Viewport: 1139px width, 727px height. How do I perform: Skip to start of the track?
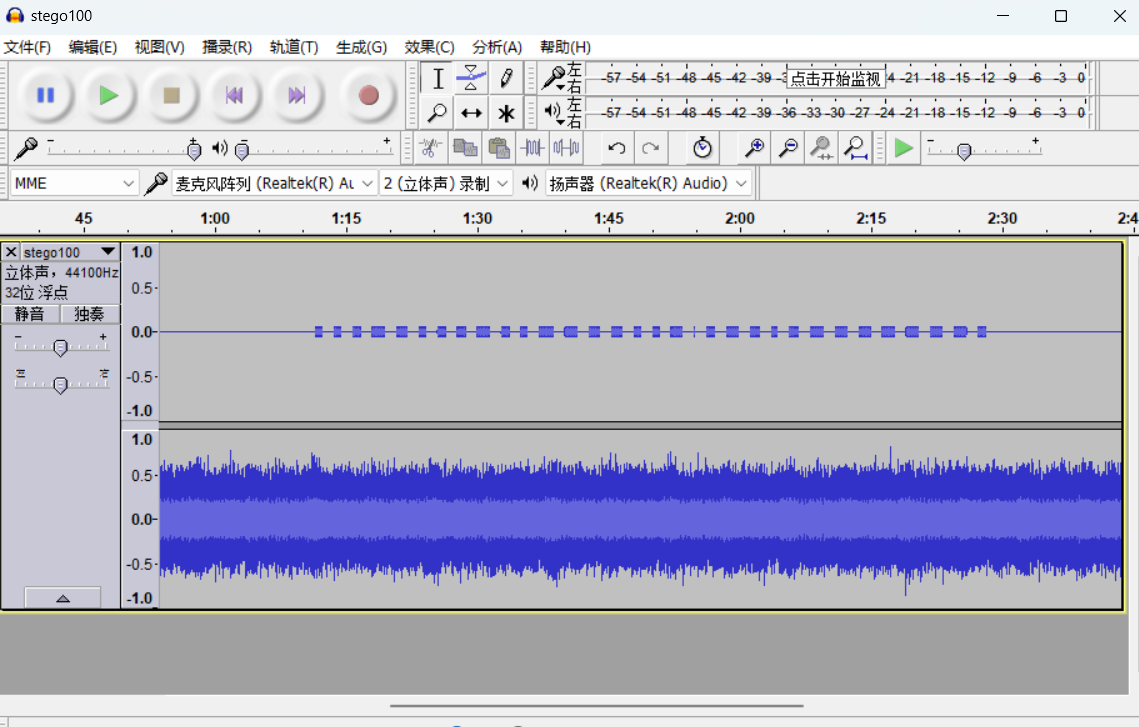tap(234, 95)
